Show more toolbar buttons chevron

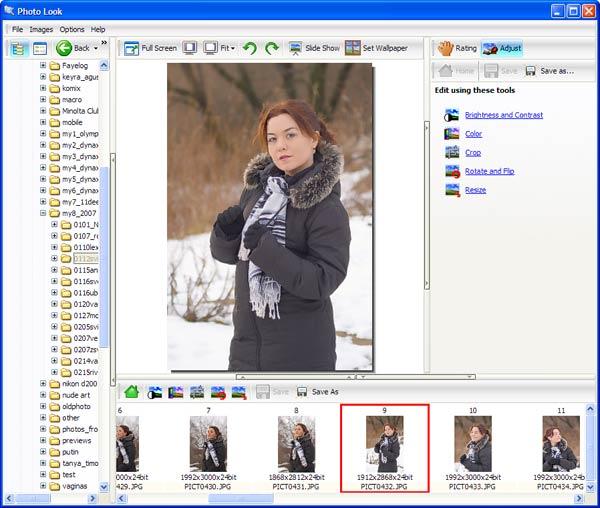(104, 42)
